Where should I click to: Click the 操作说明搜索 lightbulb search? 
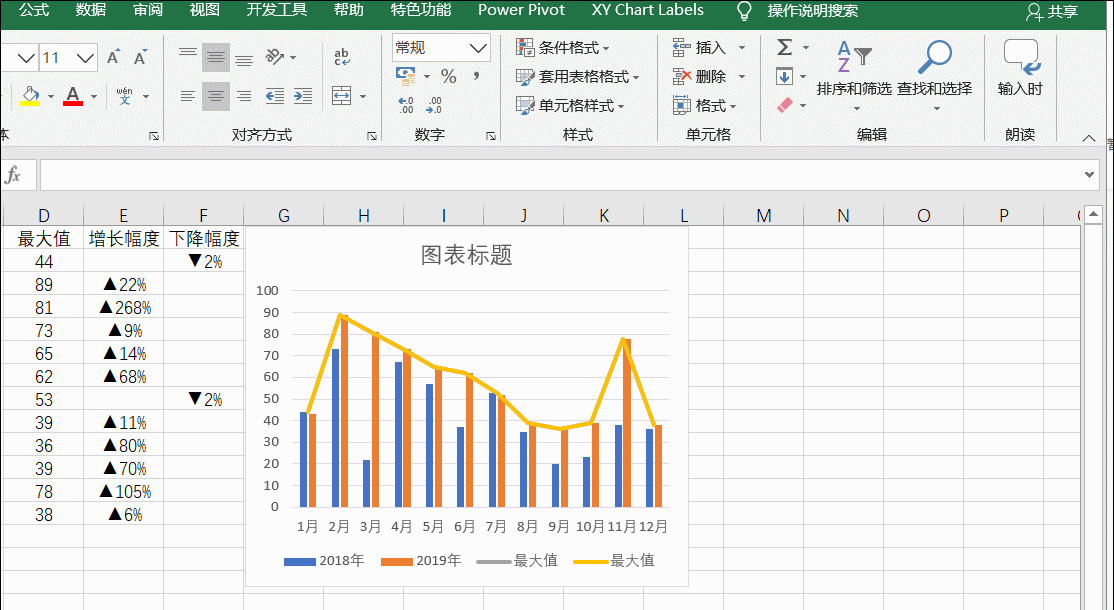pyautogui.click(x=798, y=11)
